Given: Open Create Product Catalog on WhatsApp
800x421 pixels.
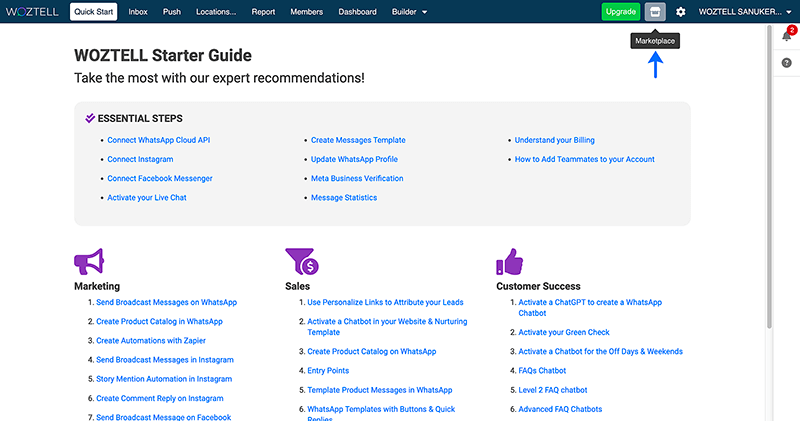Looking at the screenshot, I should click(371, 351).
